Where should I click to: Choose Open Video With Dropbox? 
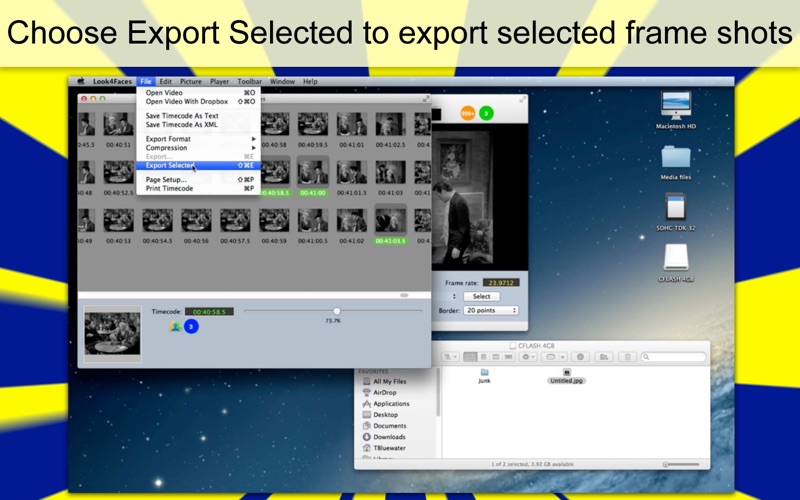tap(198, 102)
